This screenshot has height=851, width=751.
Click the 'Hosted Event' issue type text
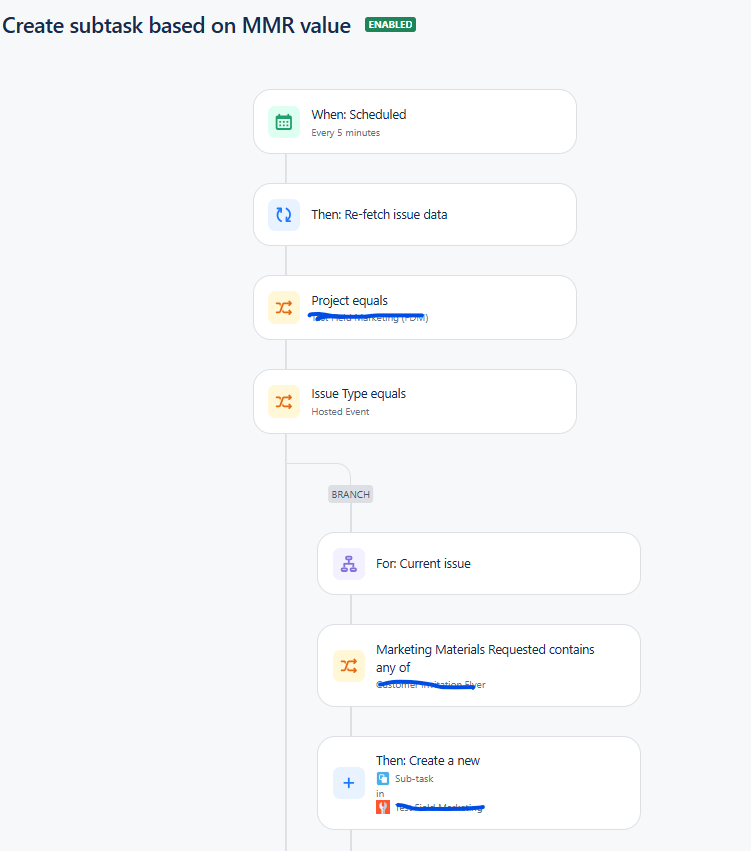[340, 412]
